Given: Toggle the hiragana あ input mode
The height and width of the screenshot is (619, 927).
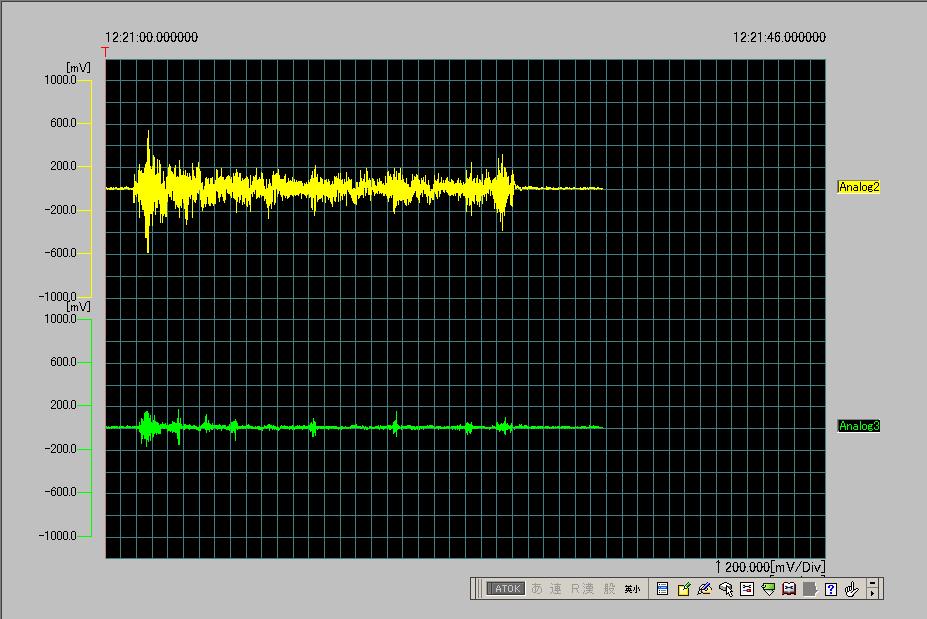Looking at the screenshot, I should pos(537,589).
